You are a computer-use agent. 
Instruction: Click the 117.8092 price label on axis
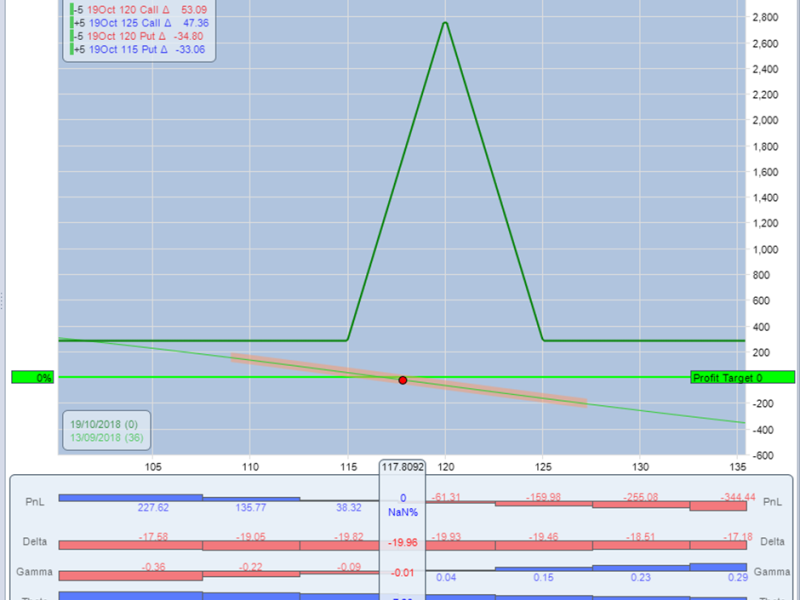point(403,465)
